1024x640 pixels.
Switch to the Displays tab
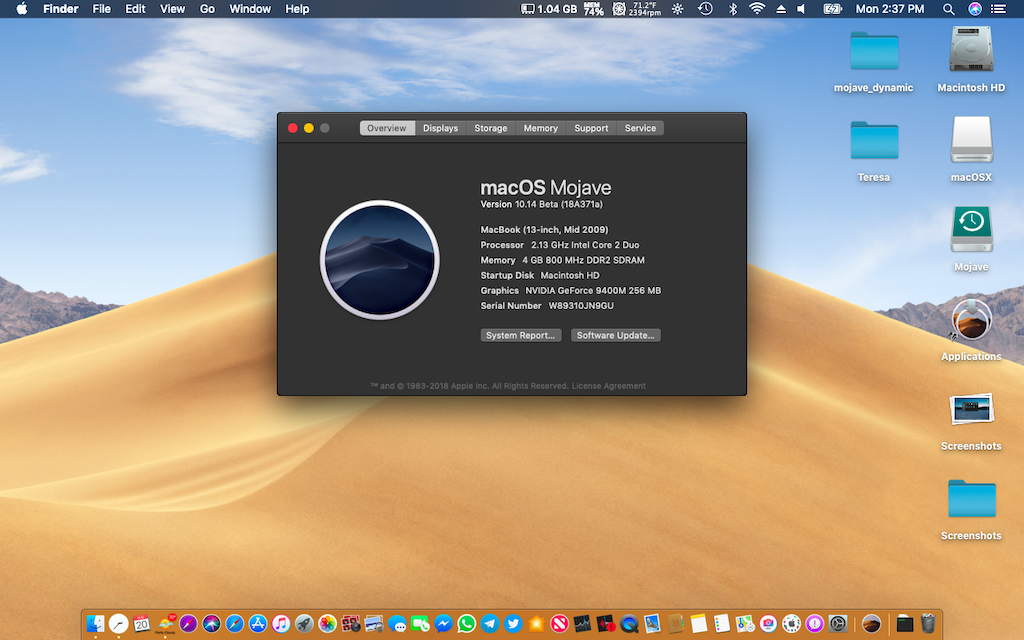click(440, 128)
